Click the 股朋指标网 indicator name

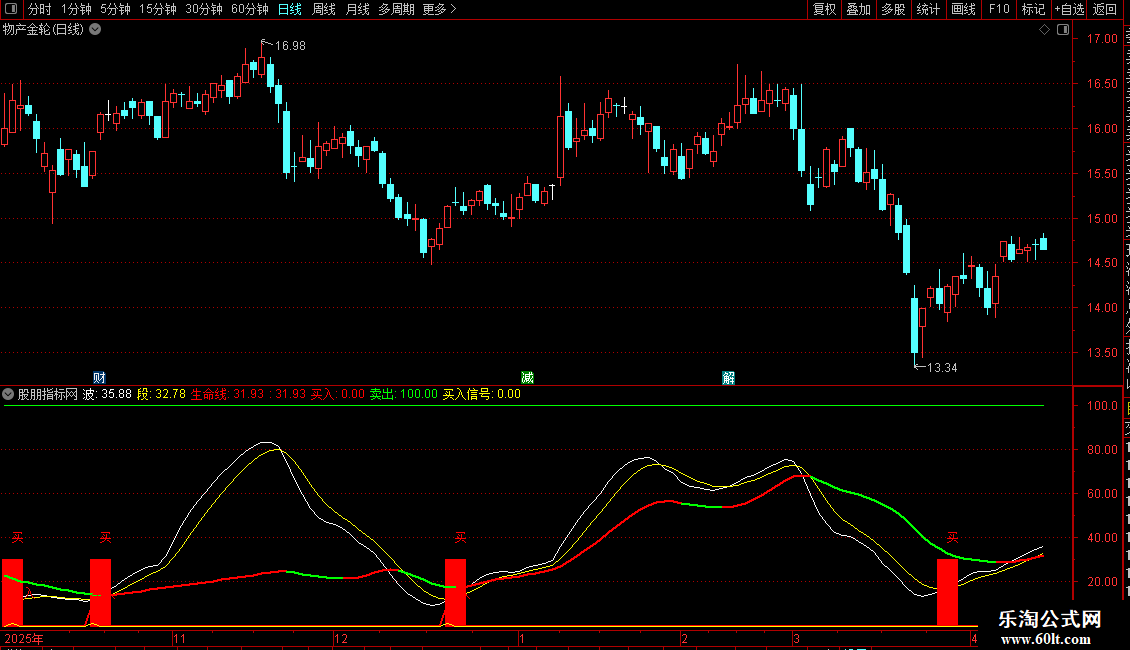click(48, 394)
